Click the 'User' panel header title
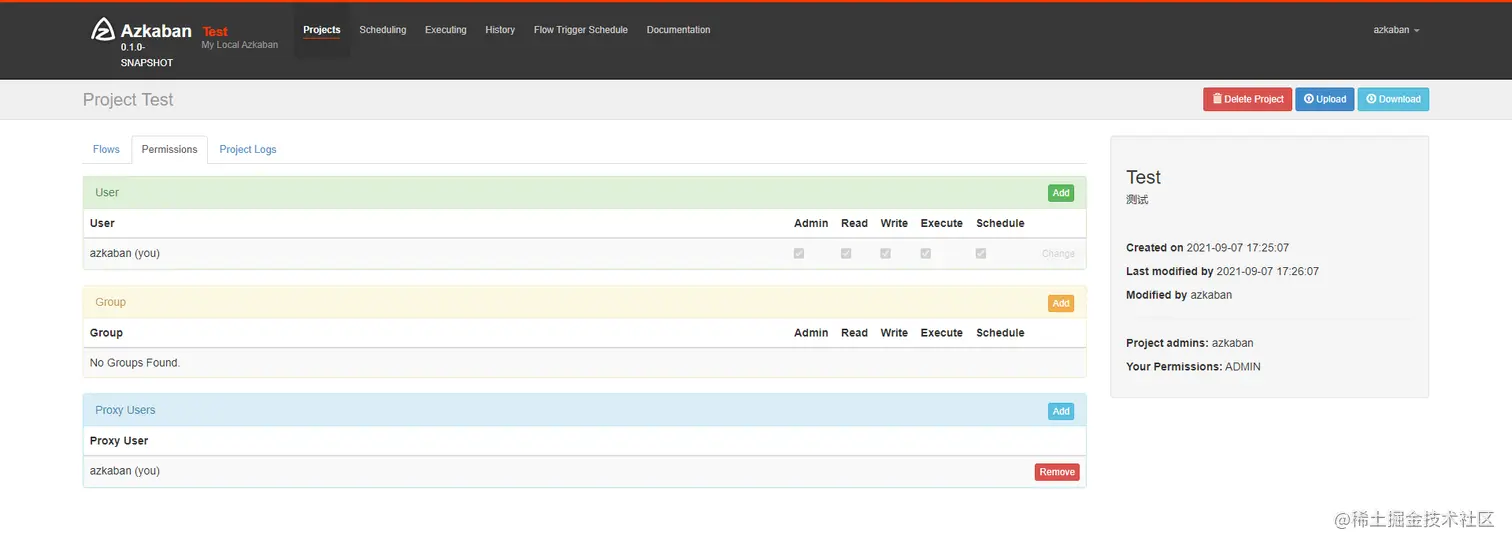The height and width of the screenshot is (547, 1512). coord(107,192)
